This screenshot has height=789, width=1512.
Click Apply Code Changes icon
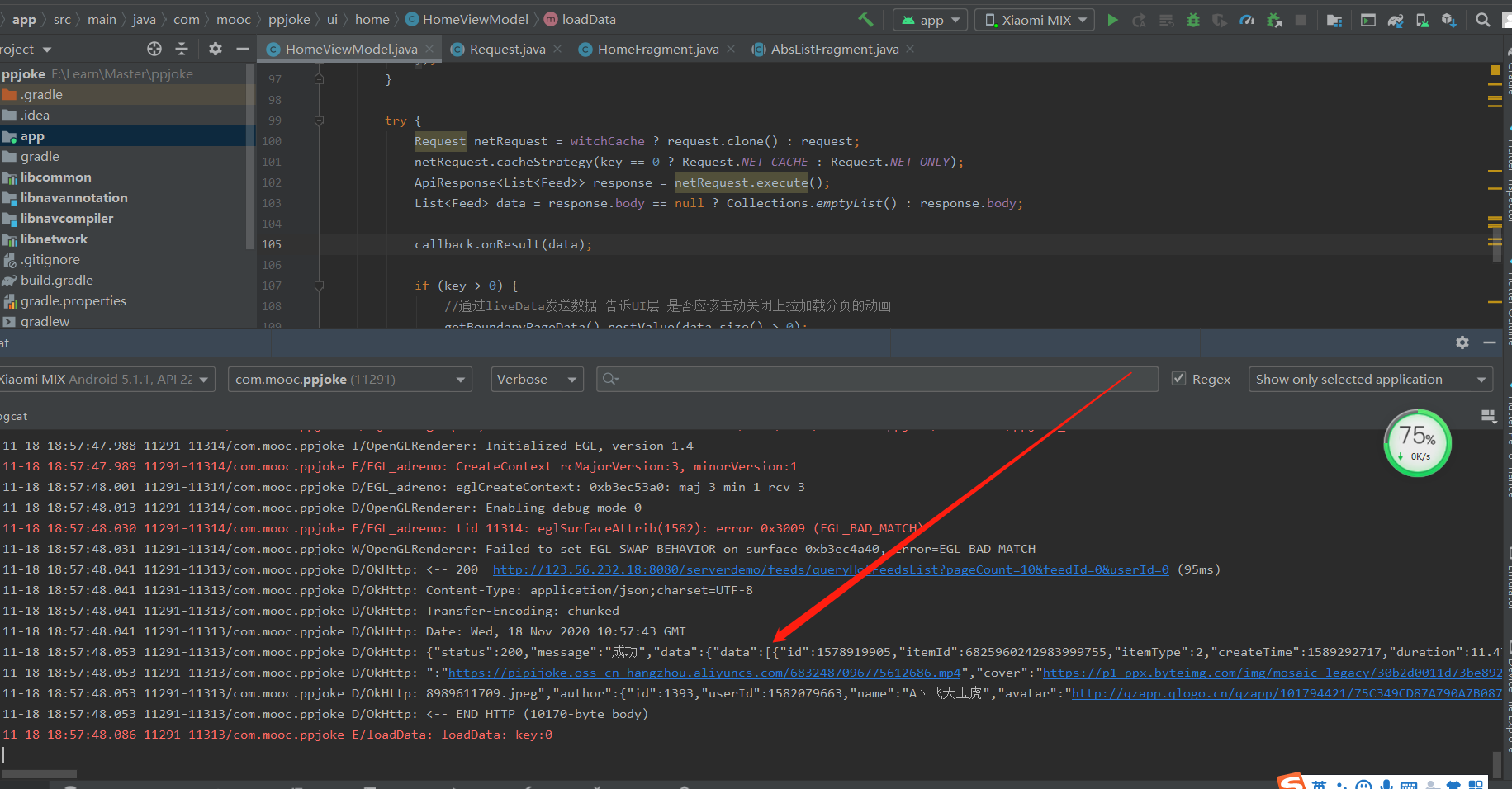[1166, 20]
